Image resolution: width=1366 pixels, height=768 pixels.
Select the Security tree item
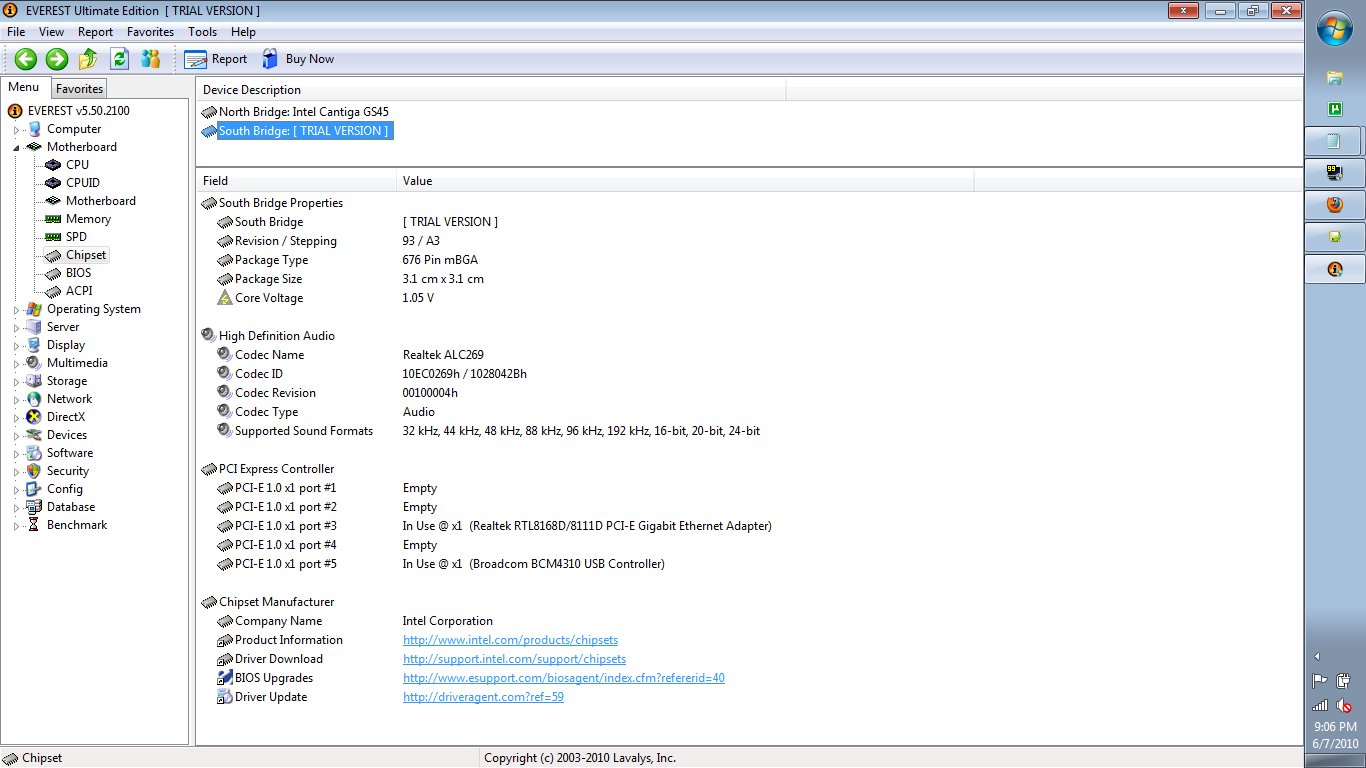(x=68, y=471)
